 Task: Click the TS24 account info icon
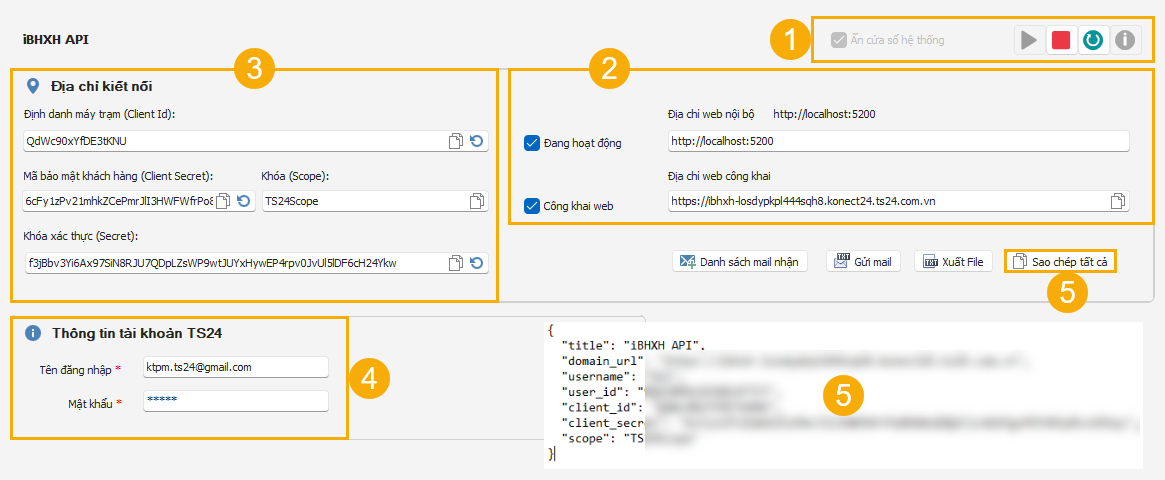click(33, 333)
